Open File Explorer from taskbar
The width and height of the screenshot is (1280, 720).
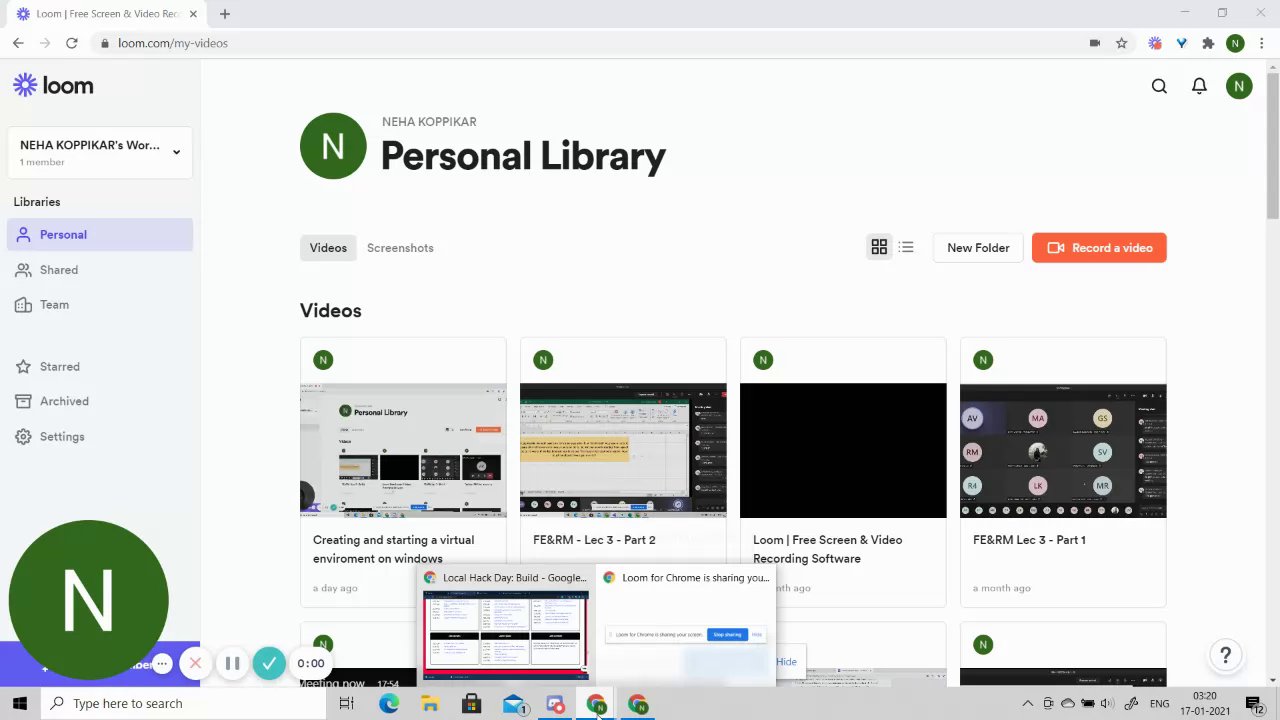tap(430, 704)
